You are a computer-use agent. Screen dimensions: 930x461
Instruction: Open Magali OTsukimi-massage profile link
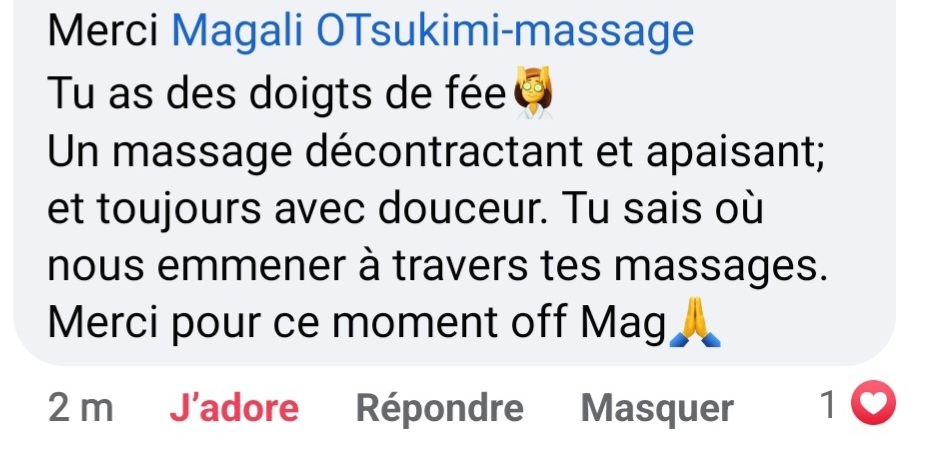[432, 33]
